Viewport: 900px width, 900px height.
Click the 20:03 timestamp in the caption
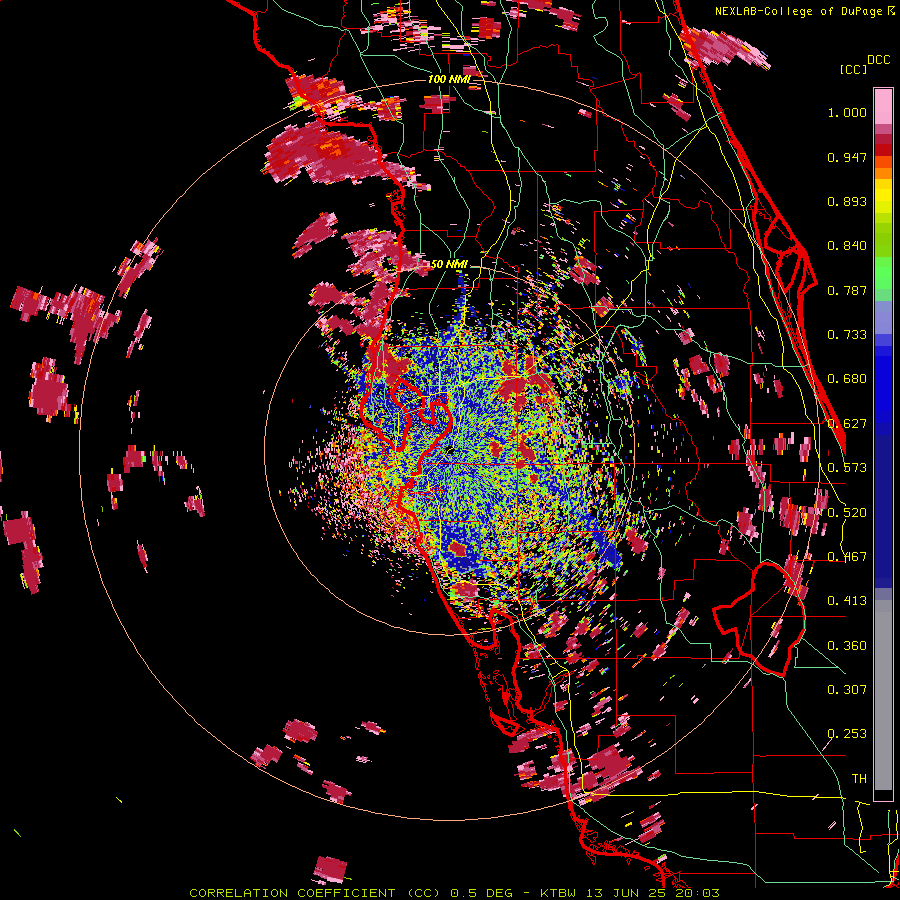(x=699, y=893)
